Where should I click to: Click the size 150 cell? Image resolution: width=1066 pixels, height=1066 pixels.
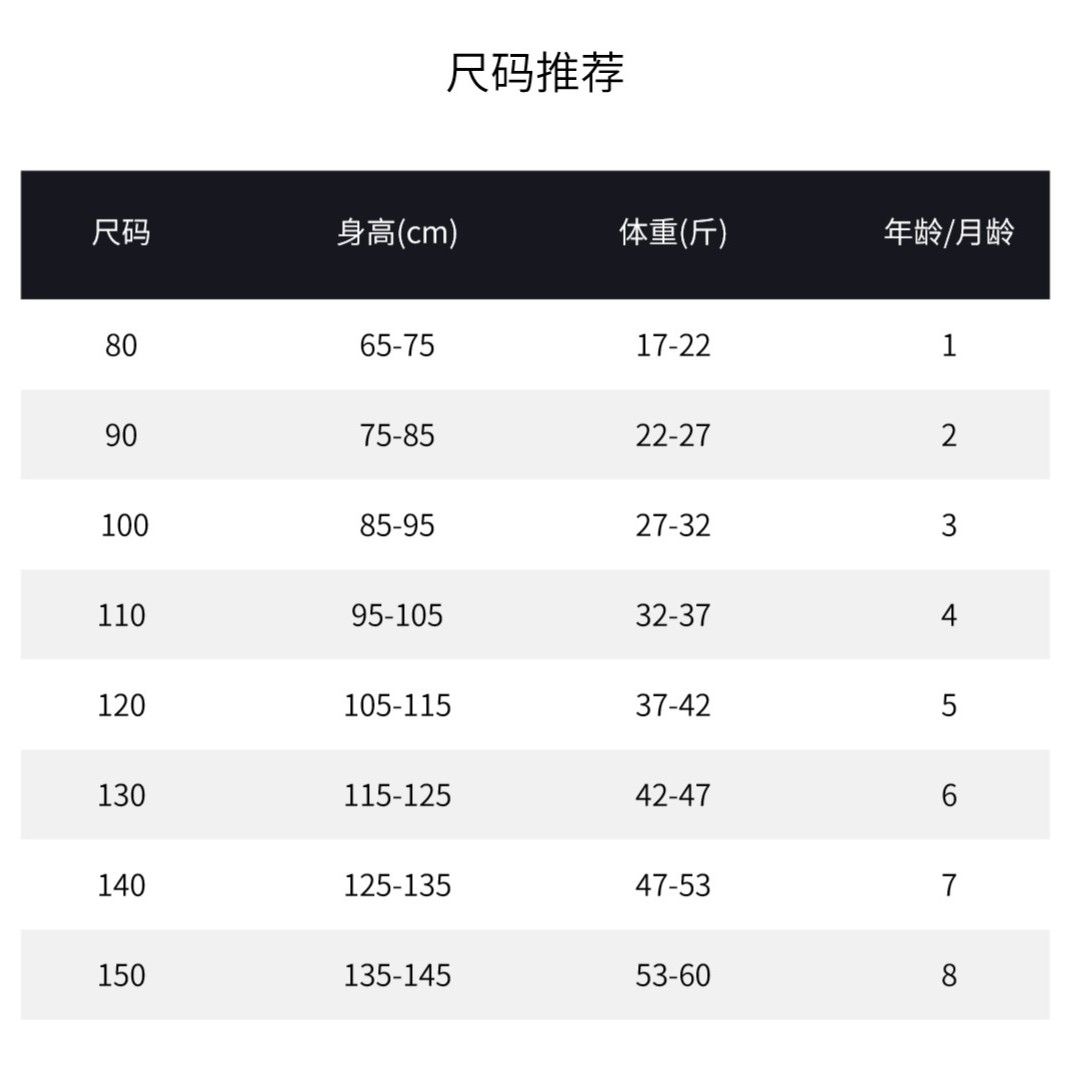tap(121, 975)
